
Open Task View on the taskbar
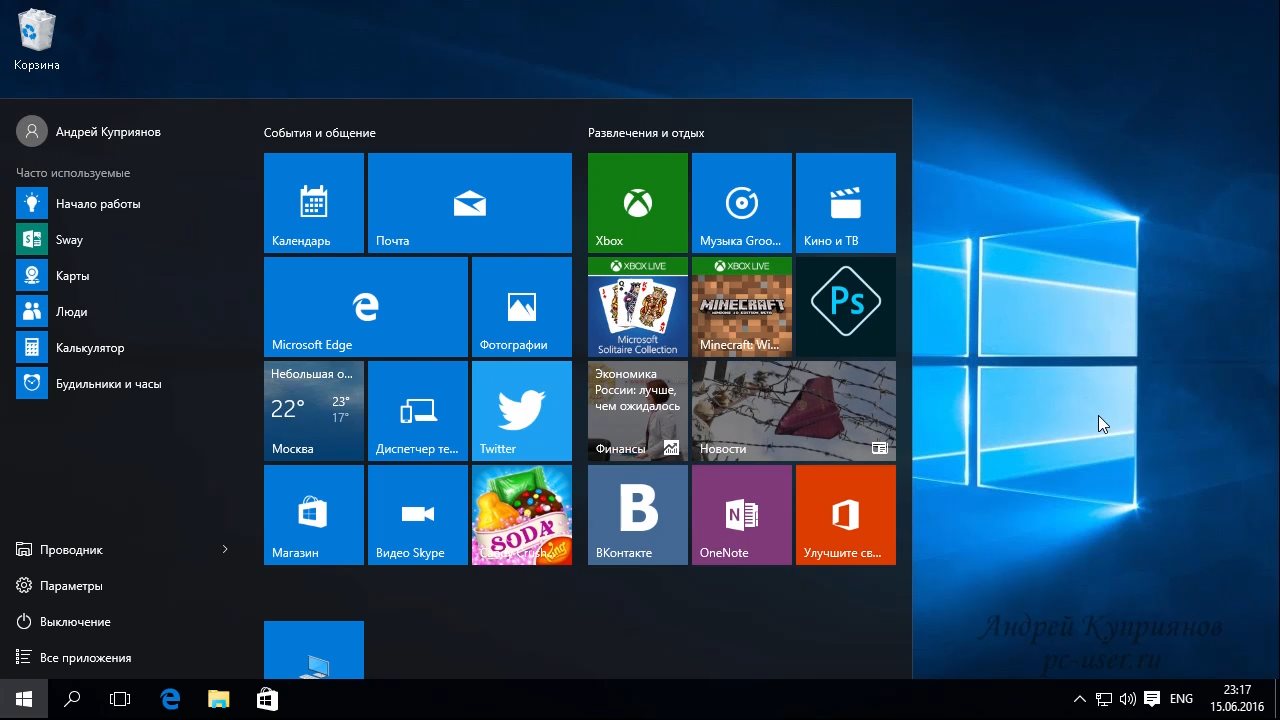120,699
